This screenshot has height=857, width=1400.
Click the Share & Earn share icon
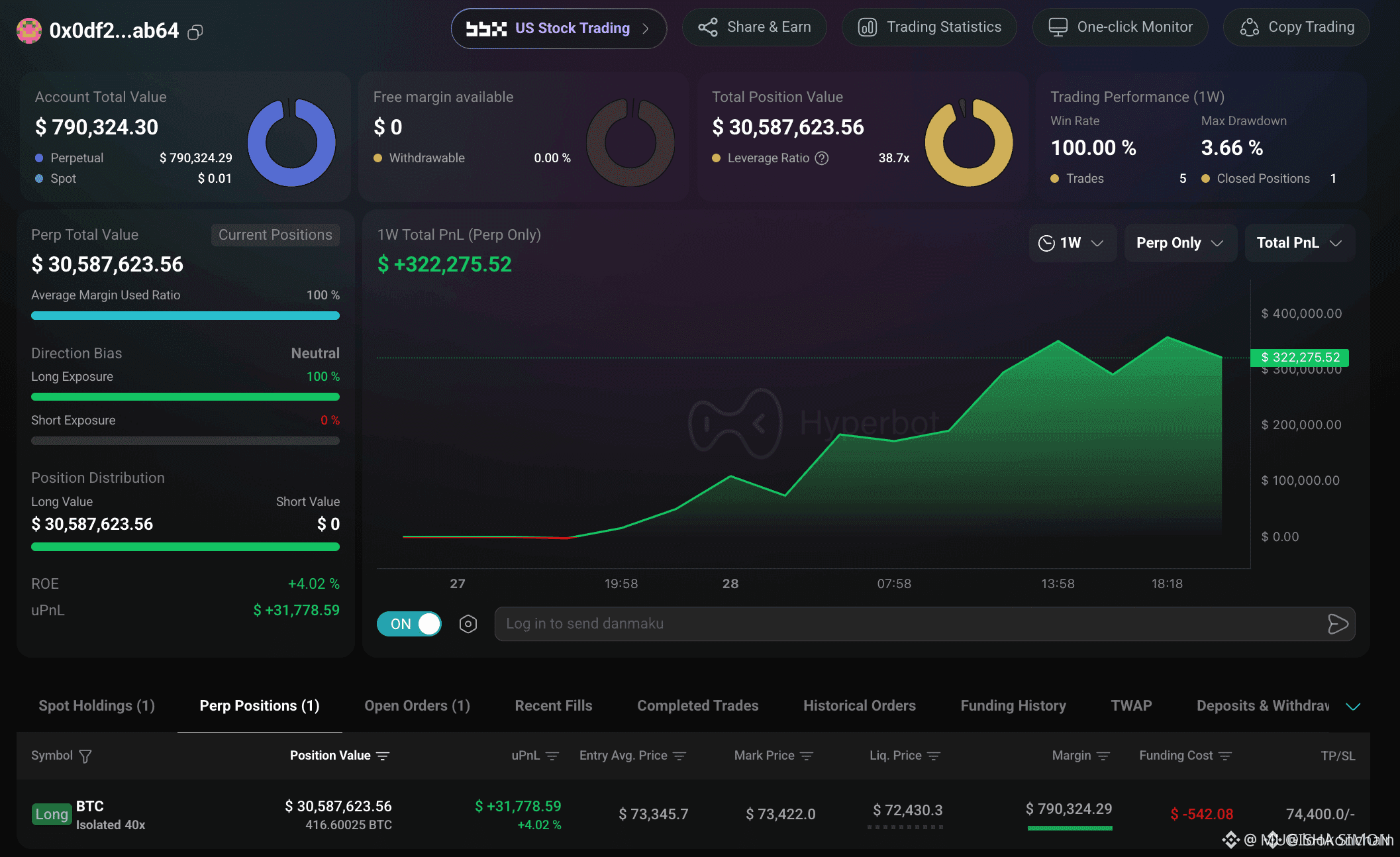click(x=708, y=27)
